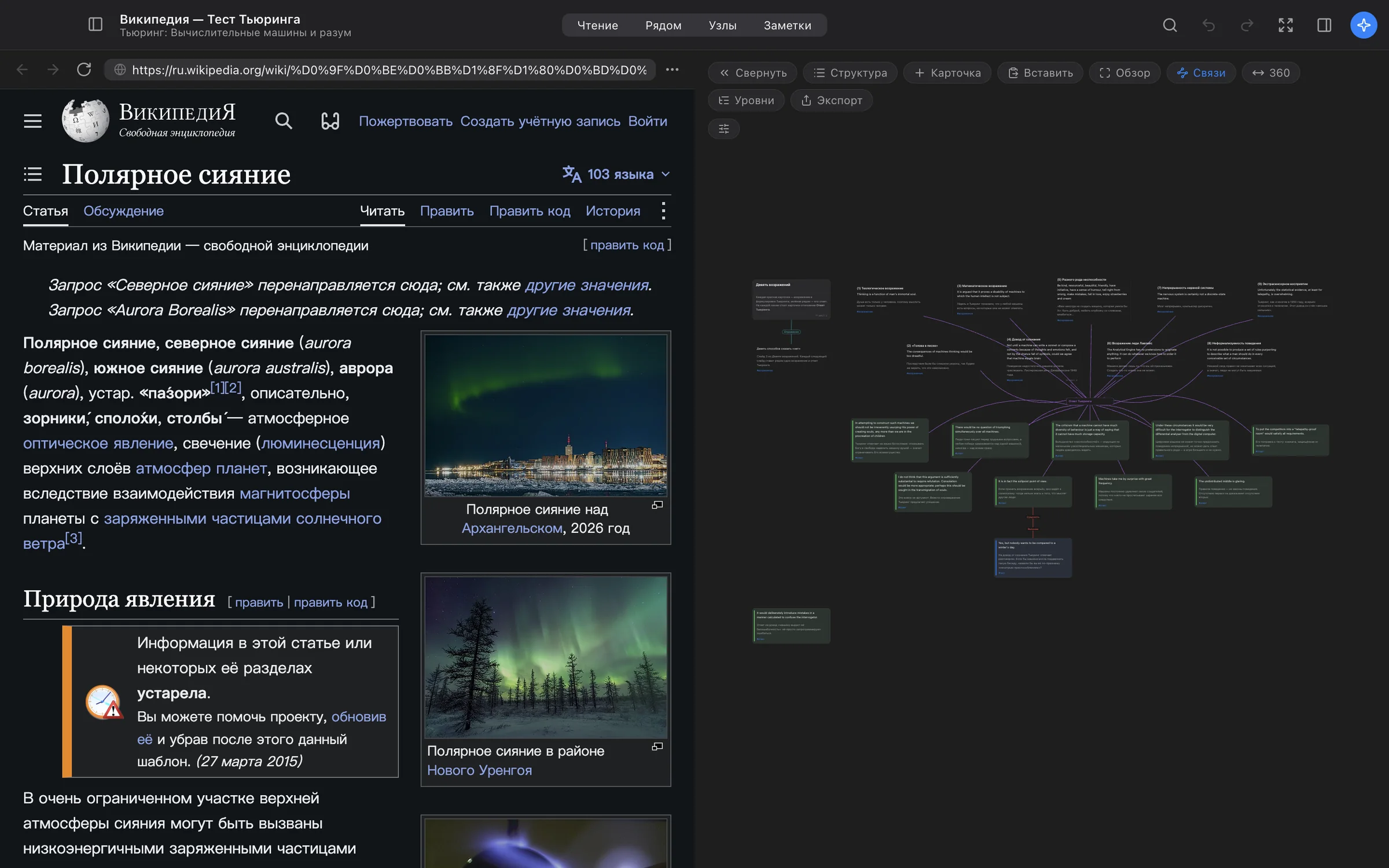Select the Девять возражений card on canvas
Screen dimensions: 1389x868
(x=791, y=299)
